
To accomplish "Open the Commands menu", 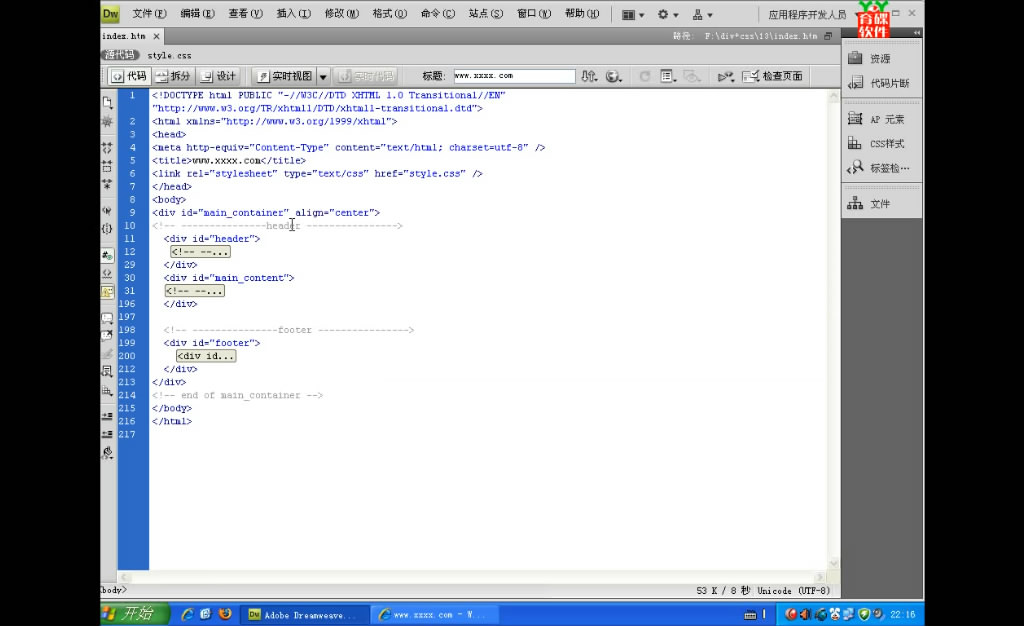I will tap(438, 14).
